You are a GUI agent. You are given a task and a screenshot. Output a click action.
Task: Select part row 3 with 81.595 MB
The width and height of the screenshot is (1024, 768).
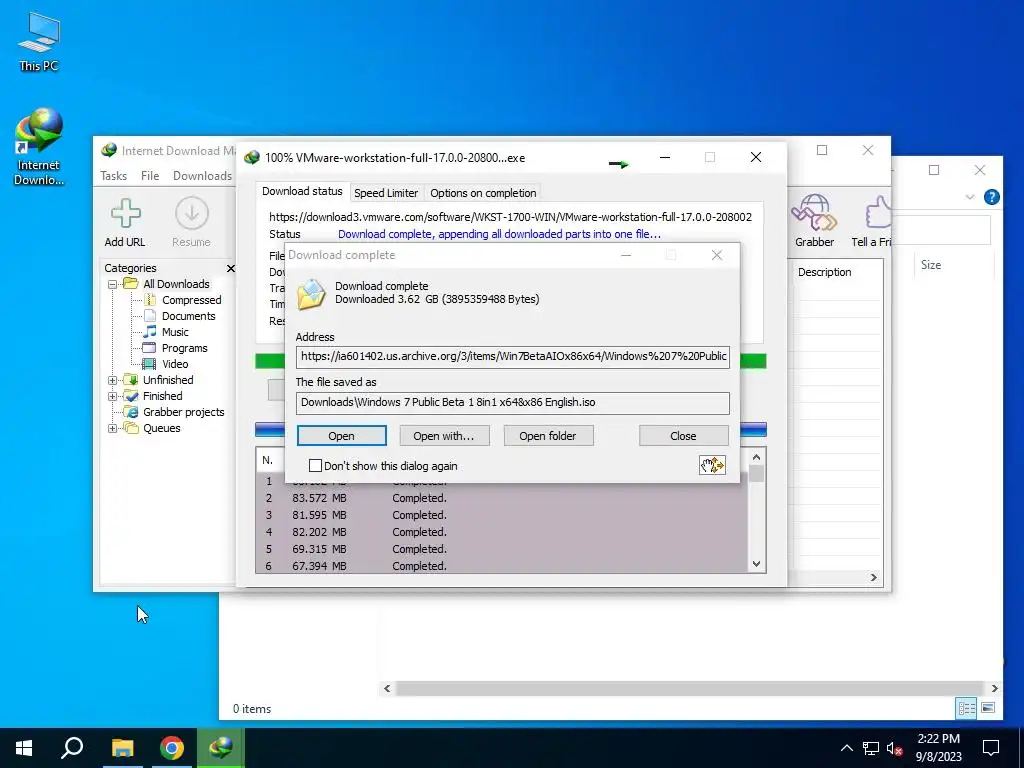[503, 515]
